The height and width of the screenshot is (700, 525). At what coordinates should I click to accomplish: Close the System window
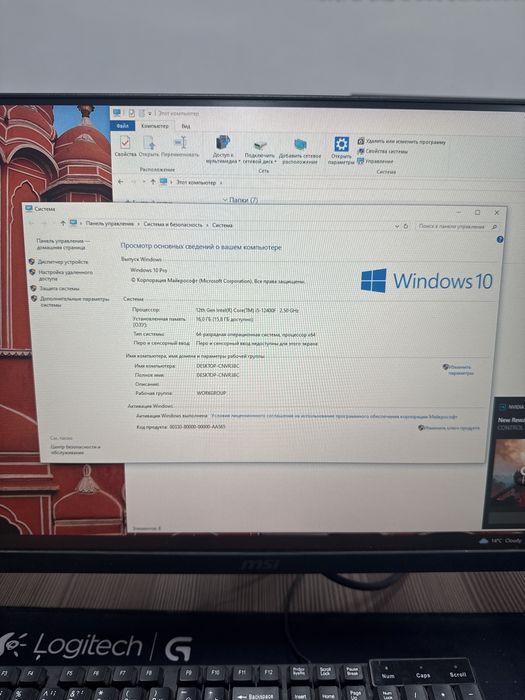pos(496,213)
